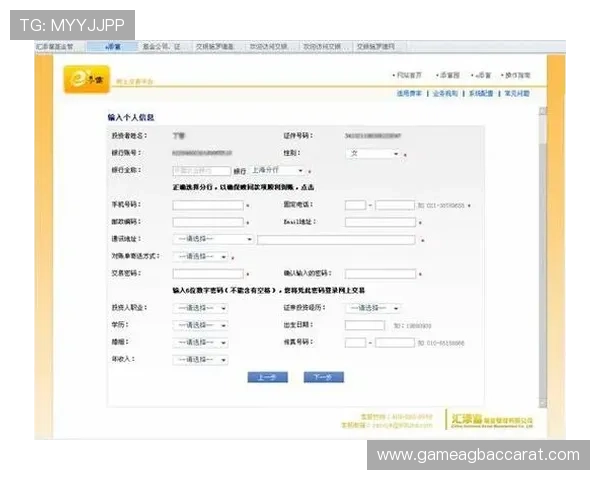Focus the 手机号码 mobile number field
600x480 pixels.
point(208,205)
